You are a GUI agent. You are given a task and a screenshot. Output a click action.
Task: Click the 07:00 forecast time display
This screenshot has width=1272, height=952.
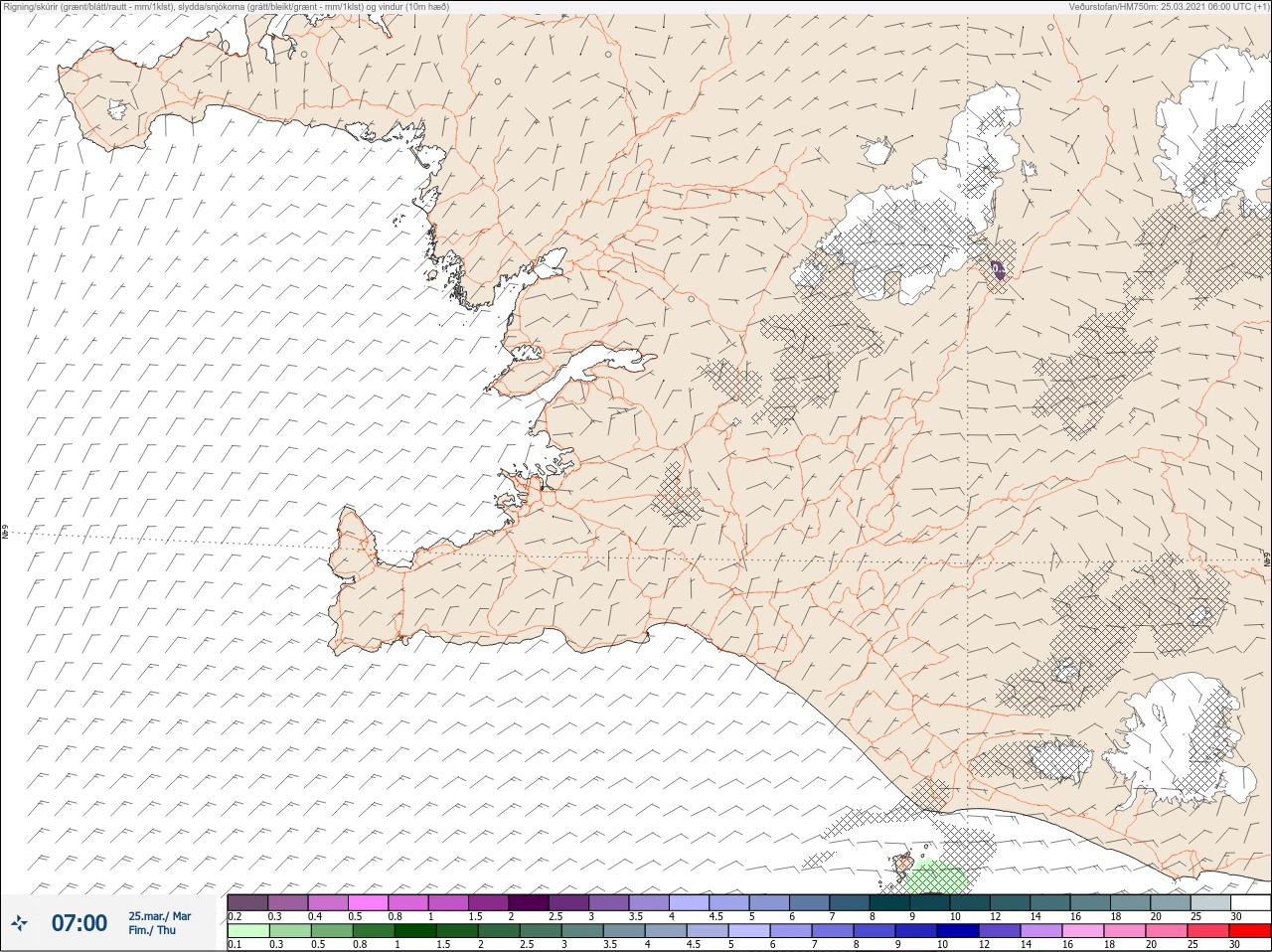coord(79,923)
